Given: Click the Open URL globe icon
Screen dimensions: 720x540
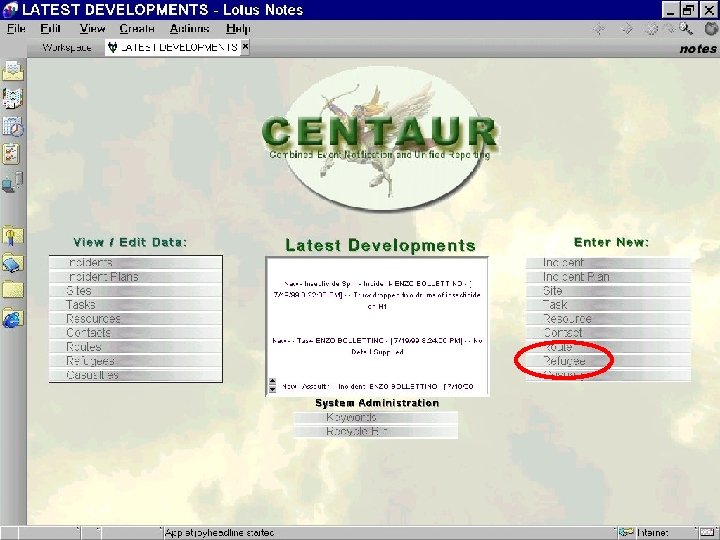Looking at the screenshot, I should [711, 29].
